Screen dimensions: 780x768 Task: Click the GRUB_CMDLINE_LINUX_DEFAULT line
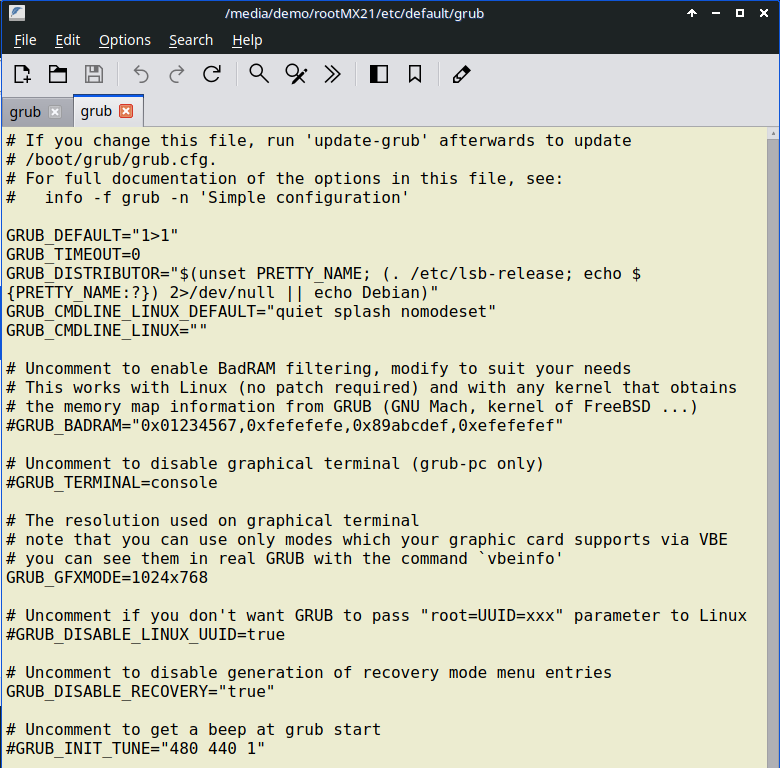(251, 312)
